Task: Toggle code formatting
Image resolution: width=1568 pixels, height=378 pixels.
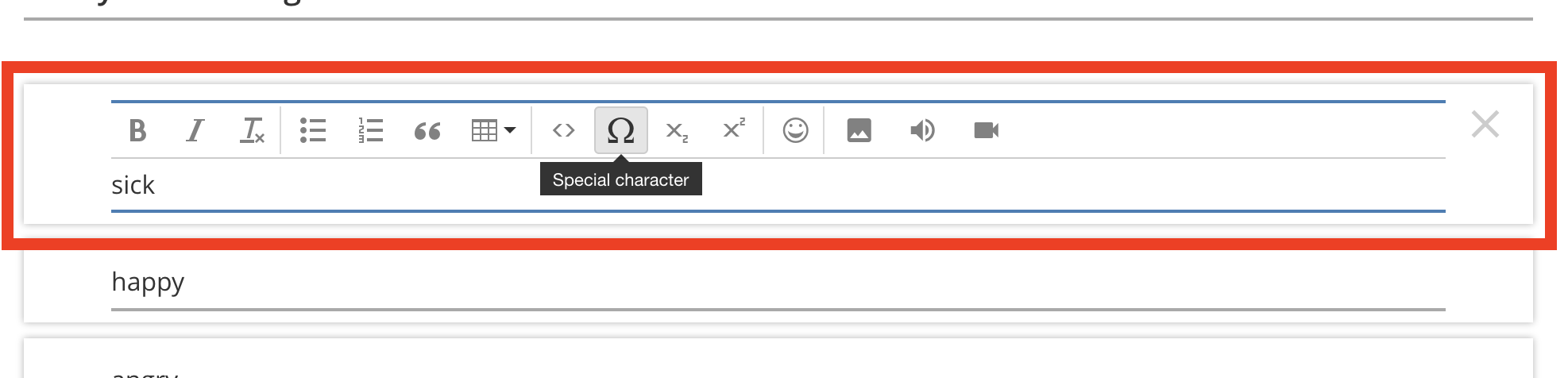Action: tap(563, 130)
